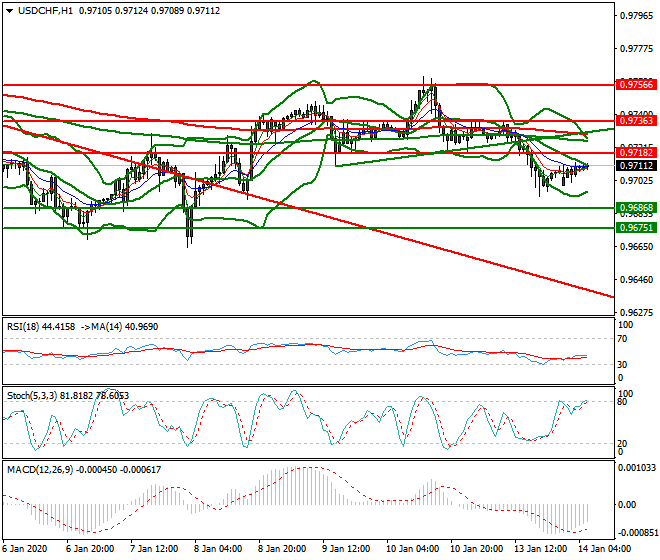Click the 8 Jan 04:00 time label
660x560 pixels.
click(x=218, y=549)
